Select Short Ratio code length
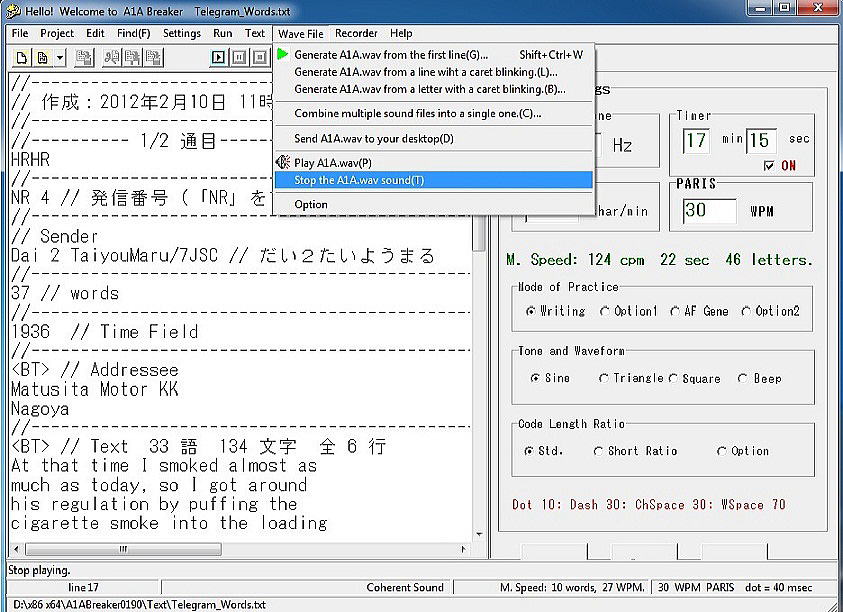 pos(598,451)
